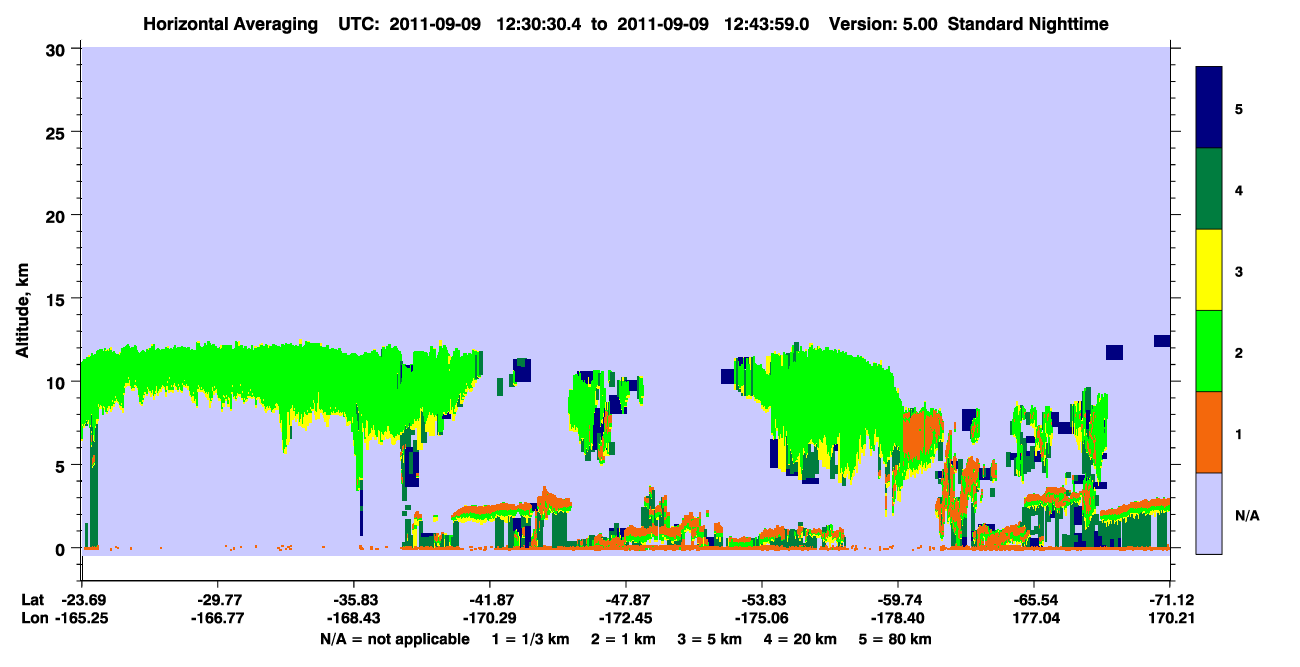The width and height of the screenshot is (1300, 667).
Task: Click latitude value '-59.74'
Action: pos(898,600)
